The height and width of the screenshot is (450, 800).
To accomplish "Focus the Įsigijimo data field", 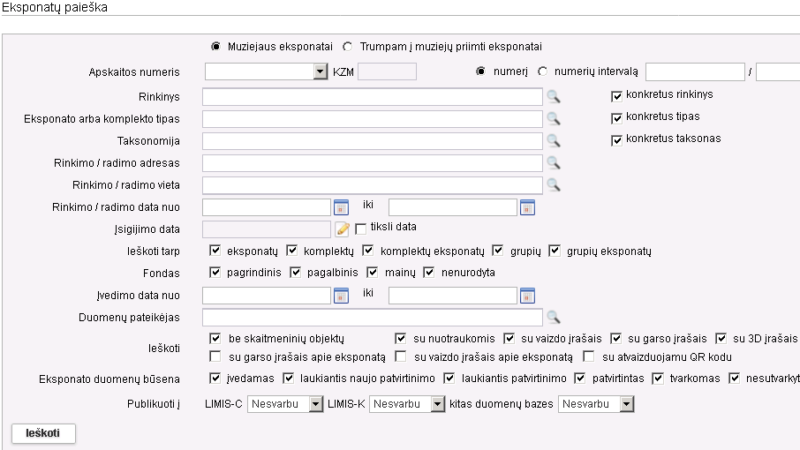I will coord(267,229).
